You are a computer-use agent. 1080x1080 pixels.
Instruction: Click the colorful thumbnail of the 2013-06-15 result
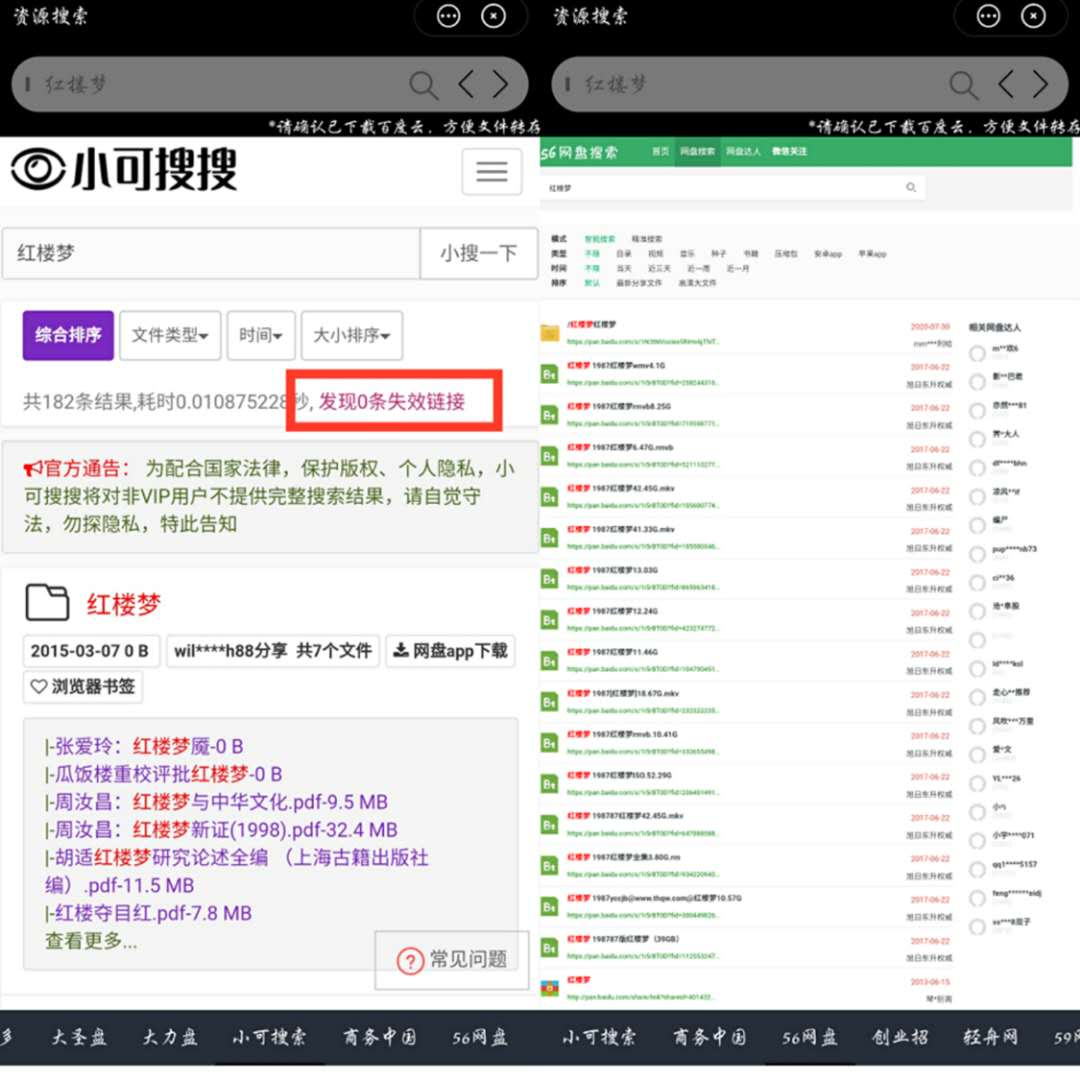tap(550, 988)
